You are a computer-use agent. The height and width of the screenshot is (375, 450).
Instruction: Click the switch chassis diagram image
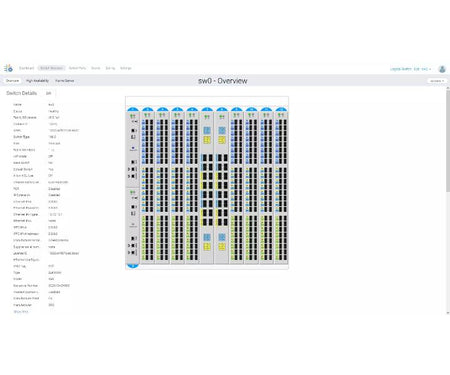207,182
